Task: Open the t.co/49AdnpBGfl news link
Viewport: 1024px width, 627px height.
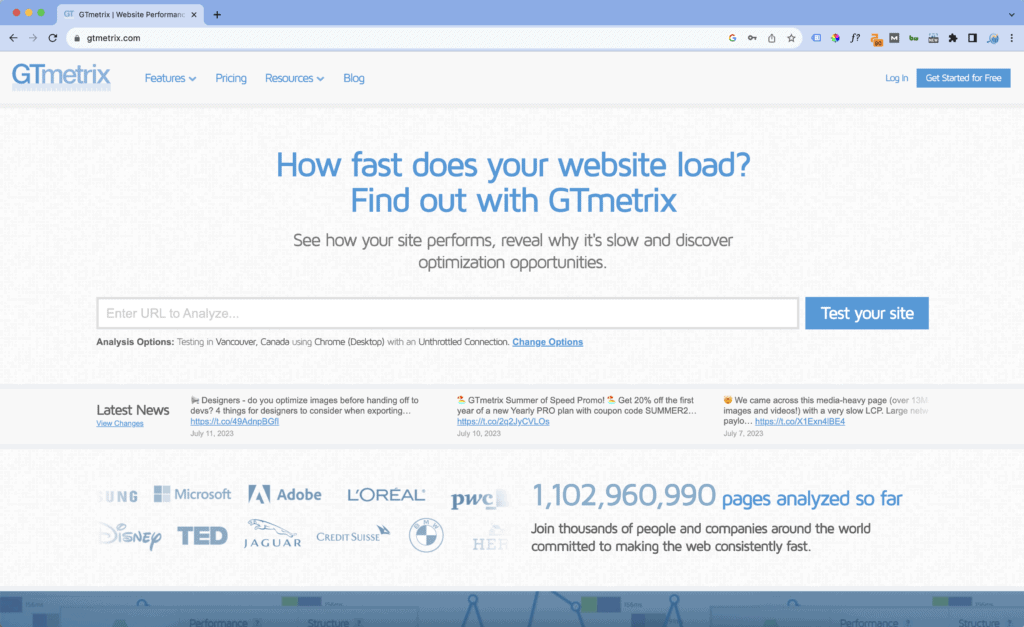Action: 234,421
